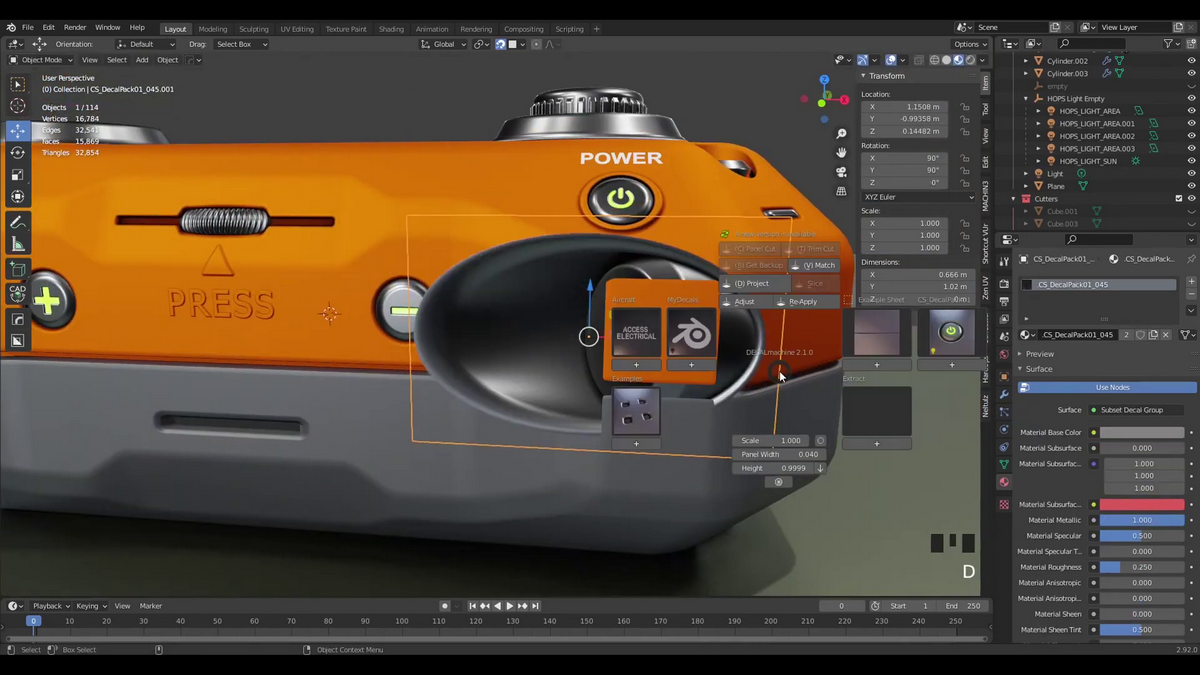Screen dimensions: 1200x675
Task: Open the Render menu
Action: 75,28
